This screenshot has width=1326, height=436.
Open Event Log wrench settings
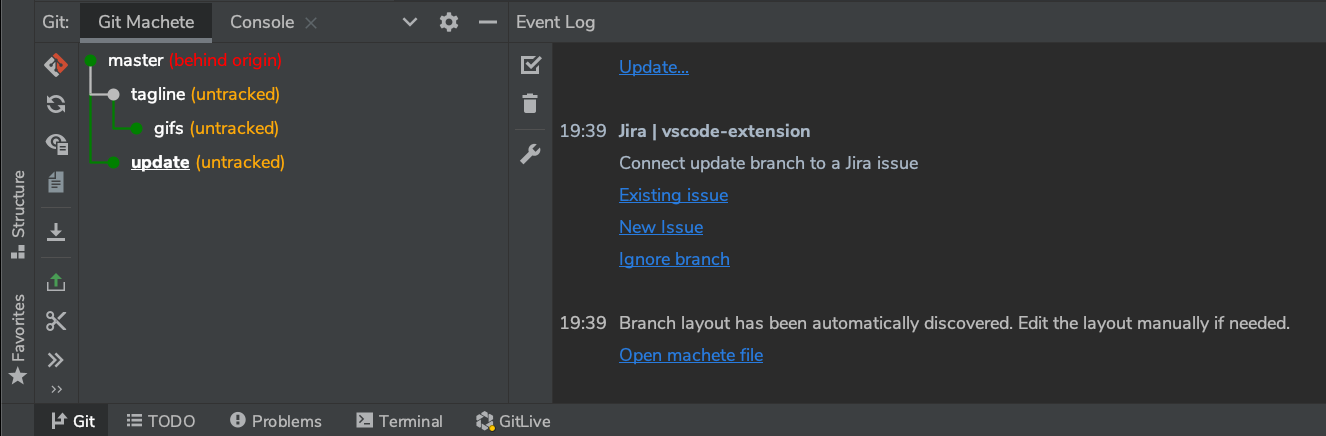pyautogui.click(x=531, y=154)
